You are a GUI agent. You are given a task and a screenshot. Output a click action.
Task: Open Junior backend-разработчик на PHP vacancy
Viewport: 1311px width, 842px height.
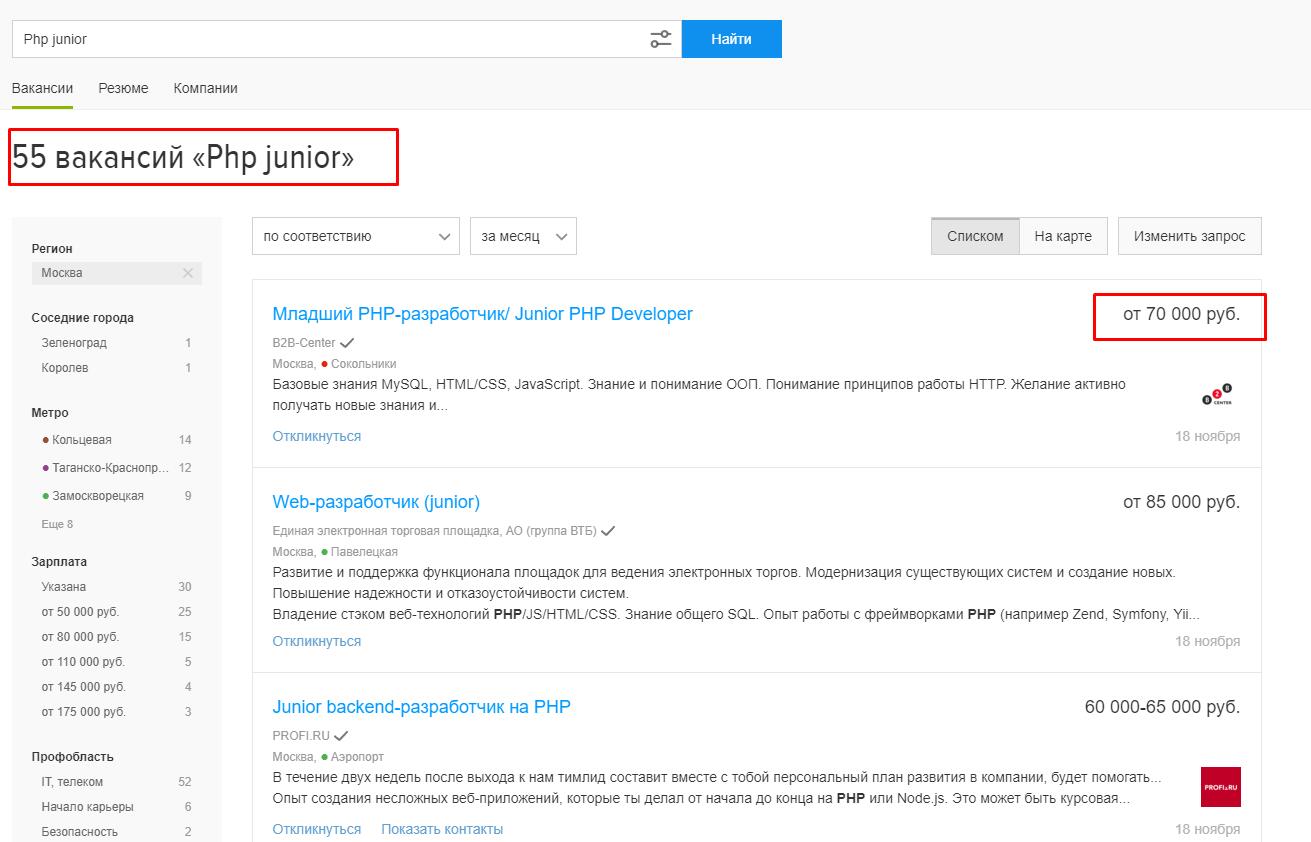pos(421,707)
